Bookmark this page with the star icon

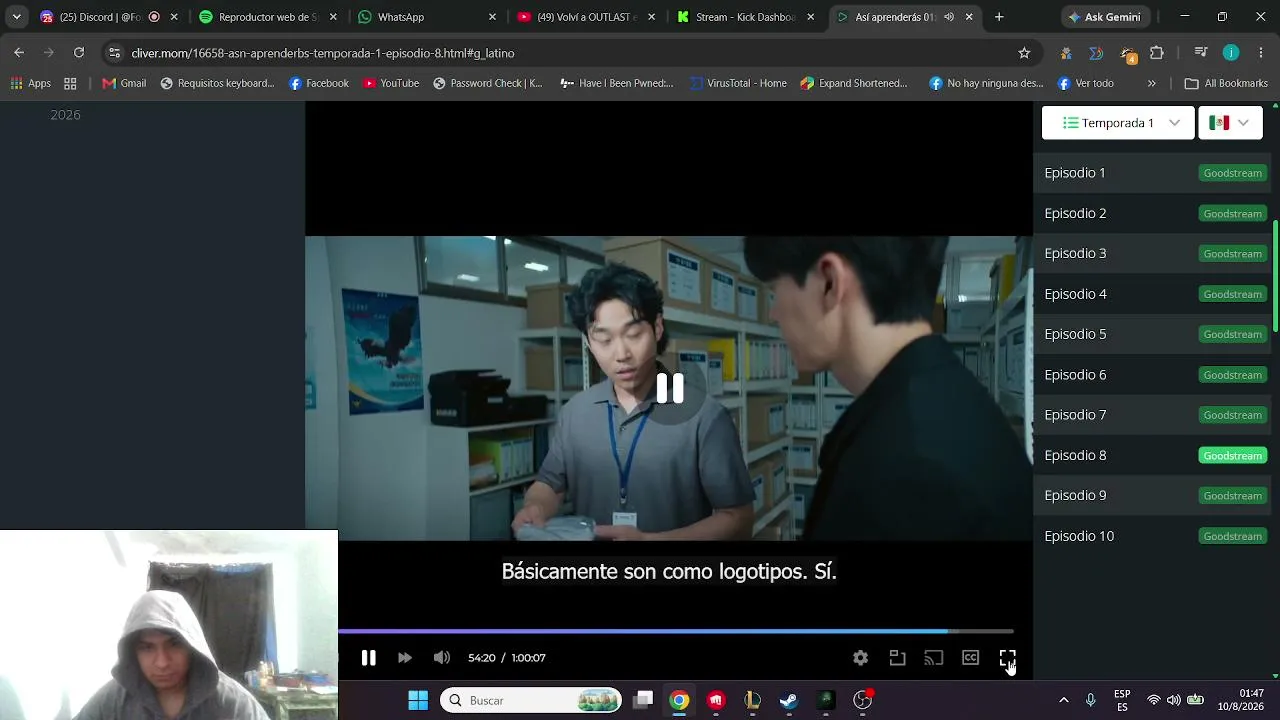pyautogui.click(x=1024, y=53)
